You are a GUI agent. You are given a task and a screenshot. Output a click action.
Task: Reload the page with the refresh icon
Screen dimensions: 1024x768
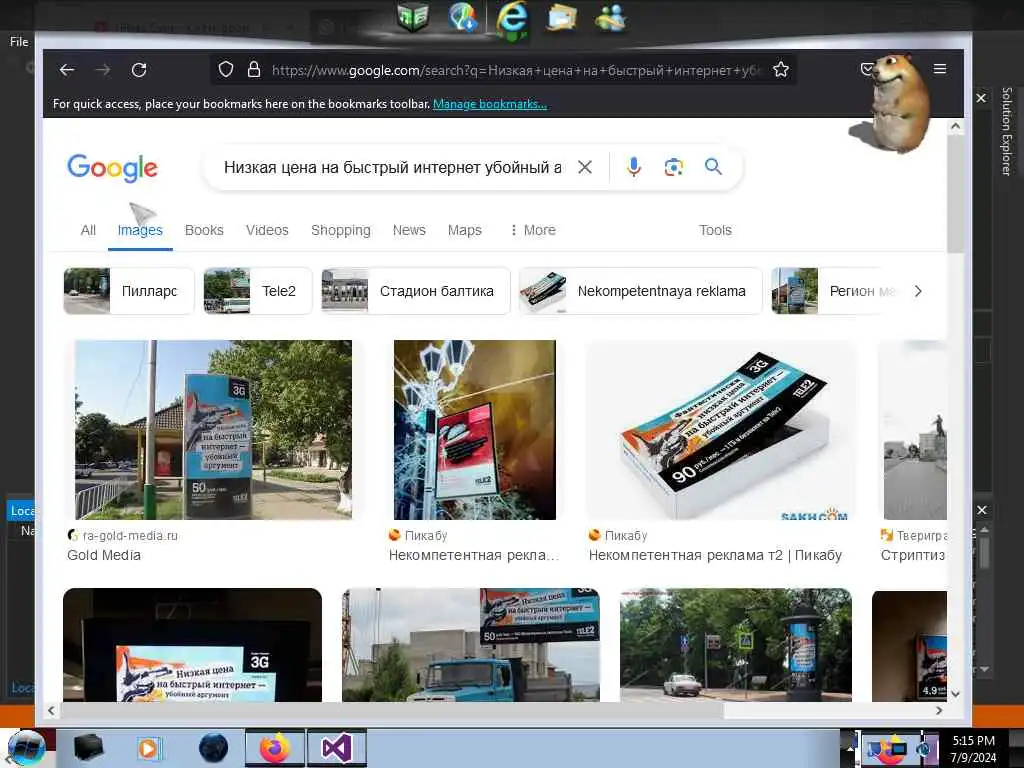click(138, 70)
